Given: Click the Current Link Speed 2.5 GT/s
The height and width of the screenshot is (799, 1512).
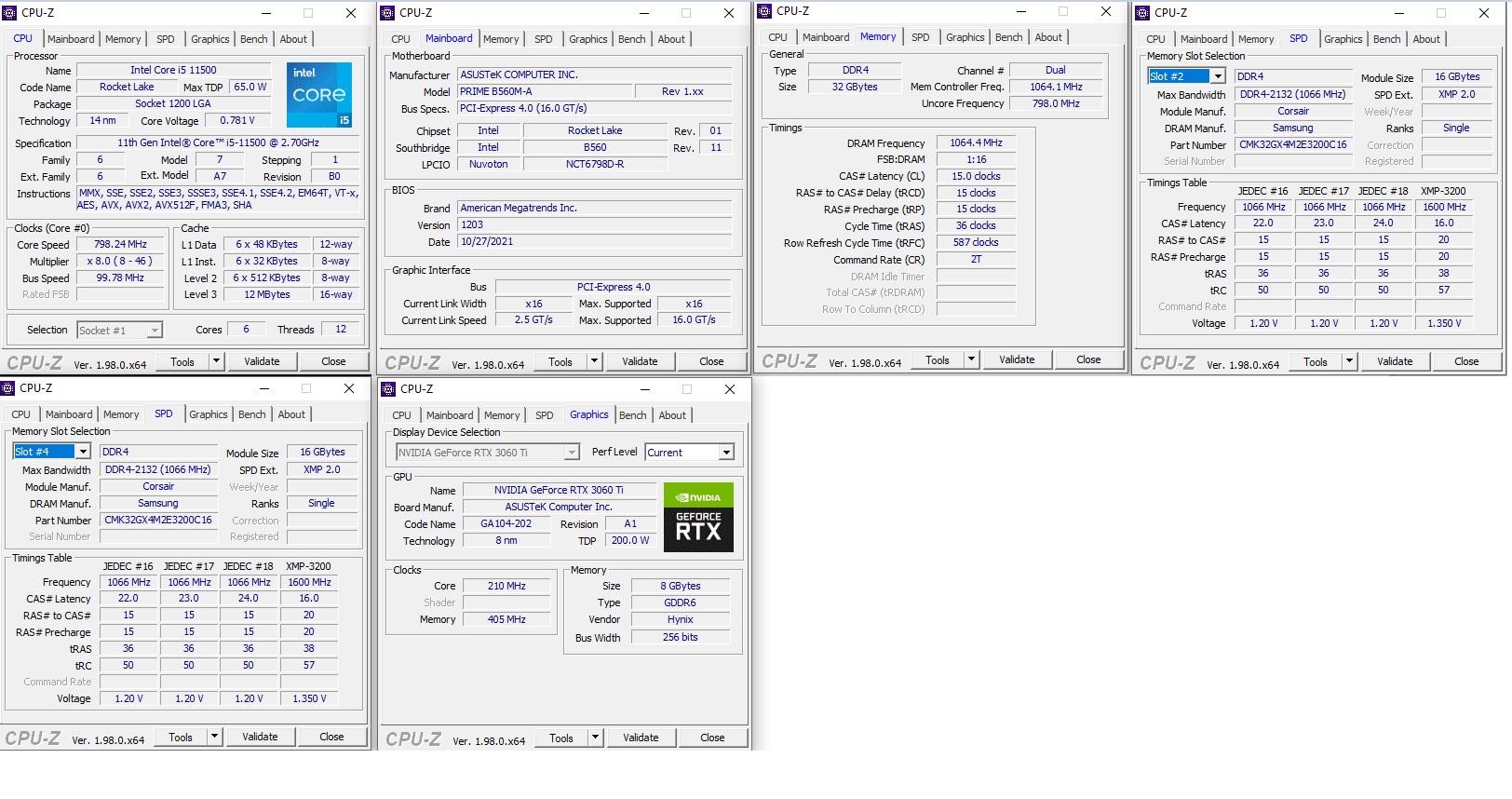Looking at the screenshot, I should pyautogui.click(x=533, y=320).
